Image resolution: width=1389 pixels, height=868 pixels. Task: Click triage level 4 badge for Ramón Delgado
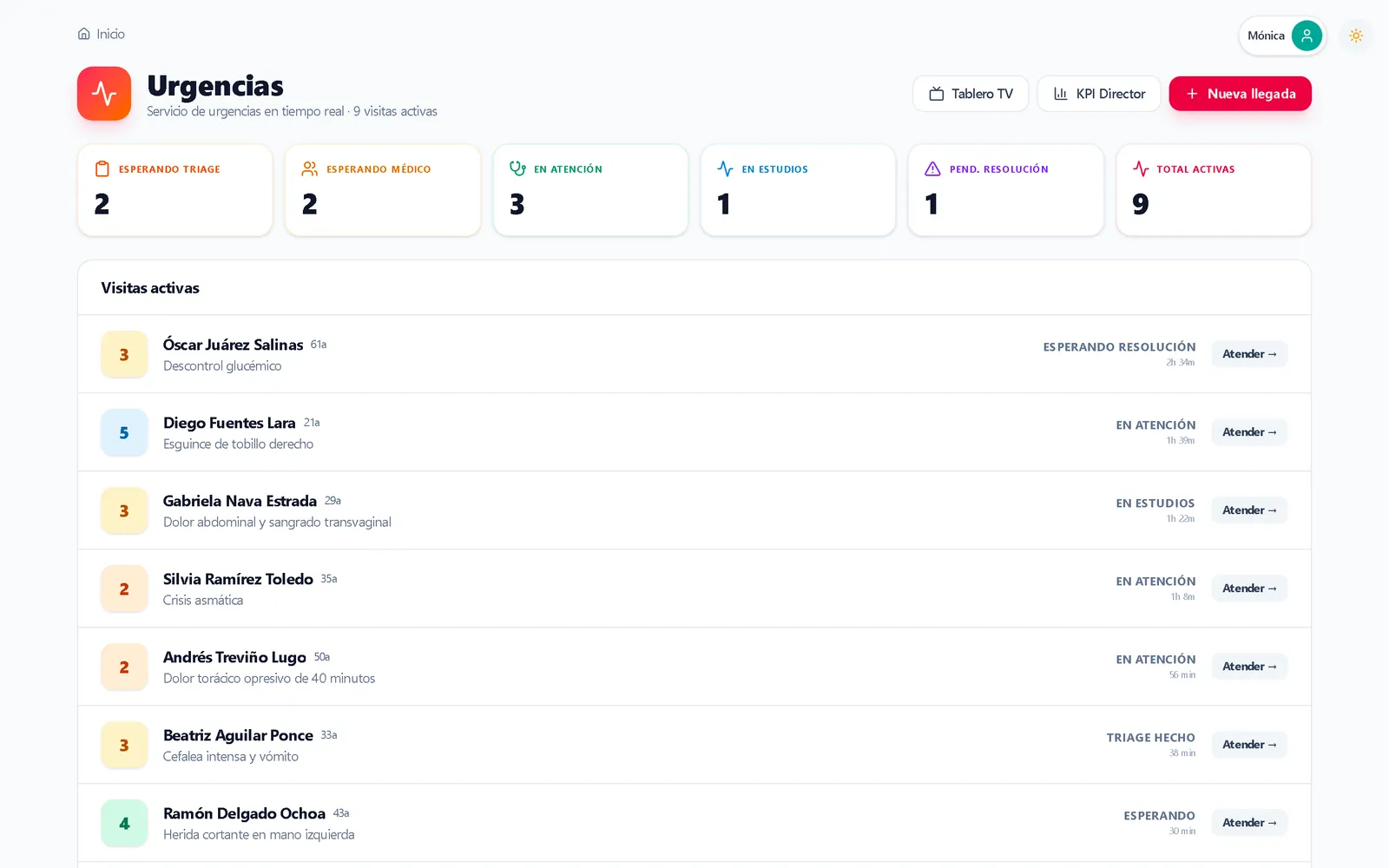pos(124,823)
